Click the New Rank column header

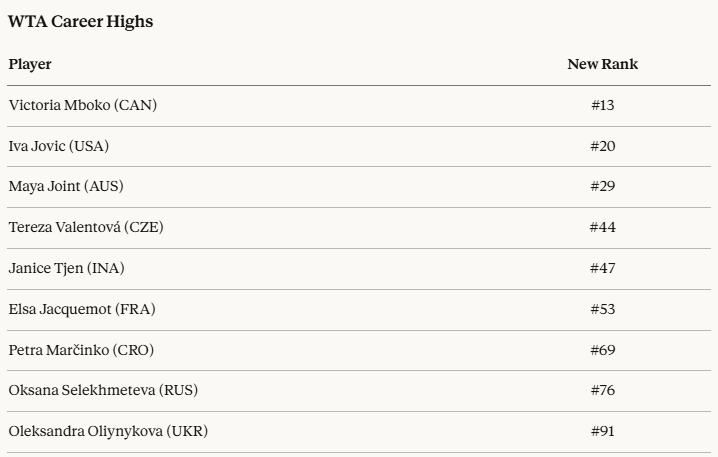[602, 64]
